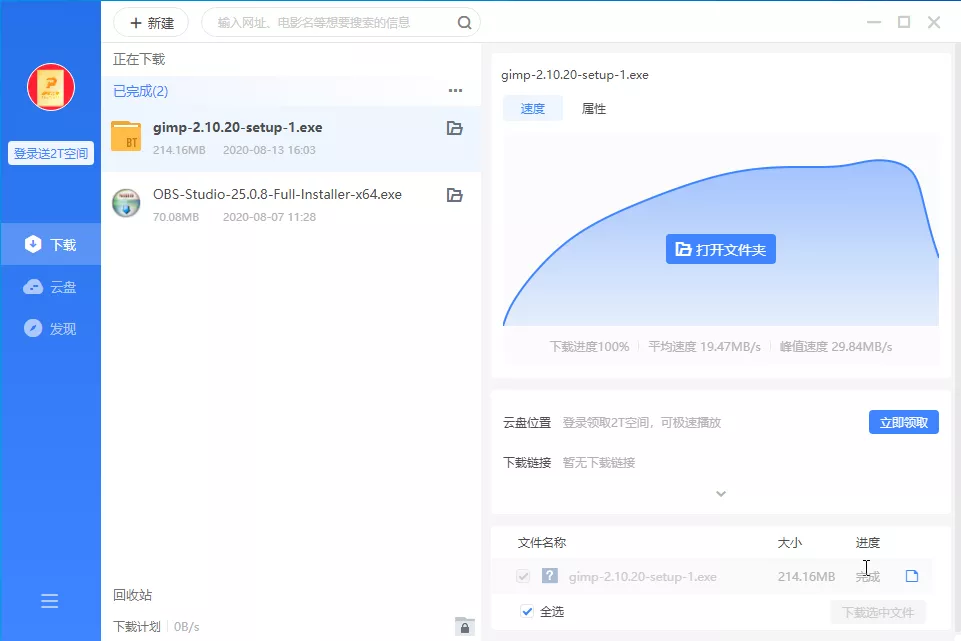Click 立即领取 to claim 2T space
Viewport: 961px width, 641px height.
pyautogui.click(x=903, y=421)
